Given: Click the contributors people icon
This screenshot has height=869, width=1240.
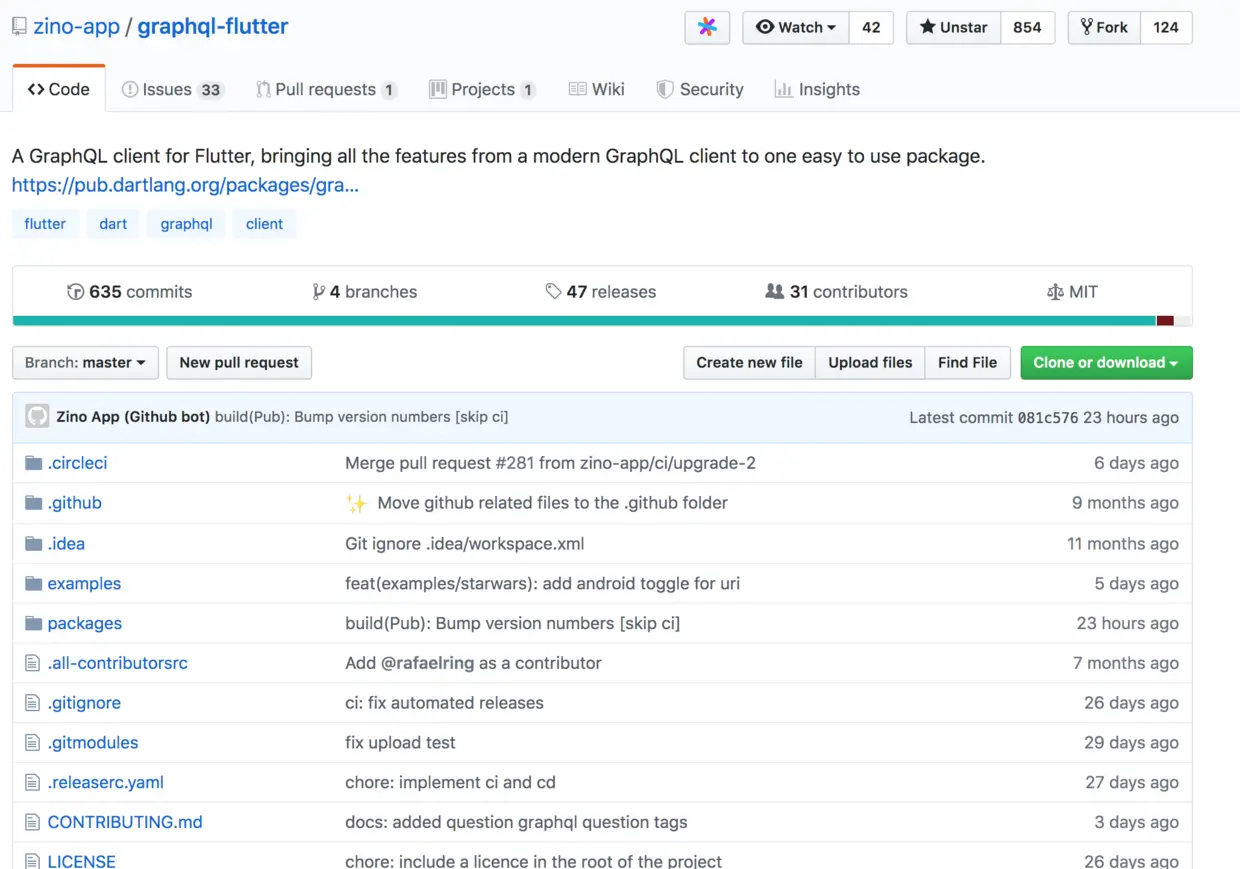Looking at the screenshot, I should click(x=774, y=292).
